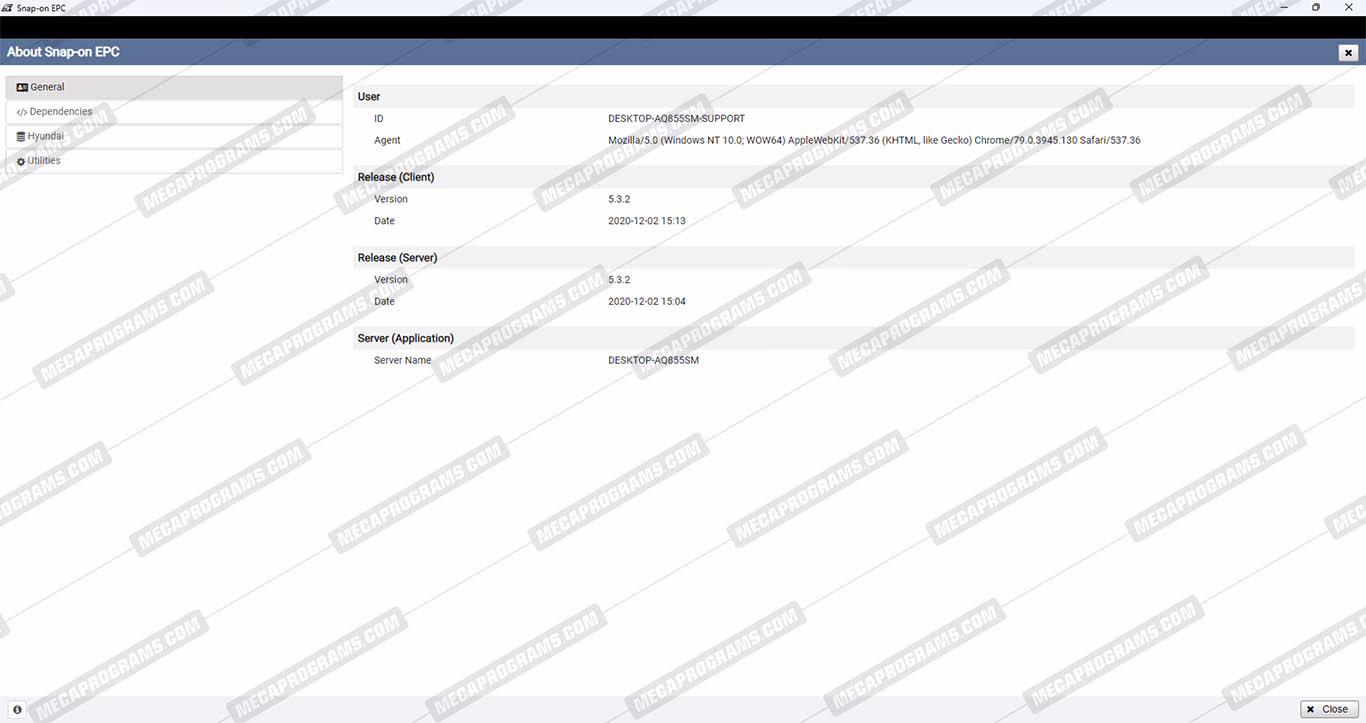Select the Hyundai tab

click(x=174, y=136)
